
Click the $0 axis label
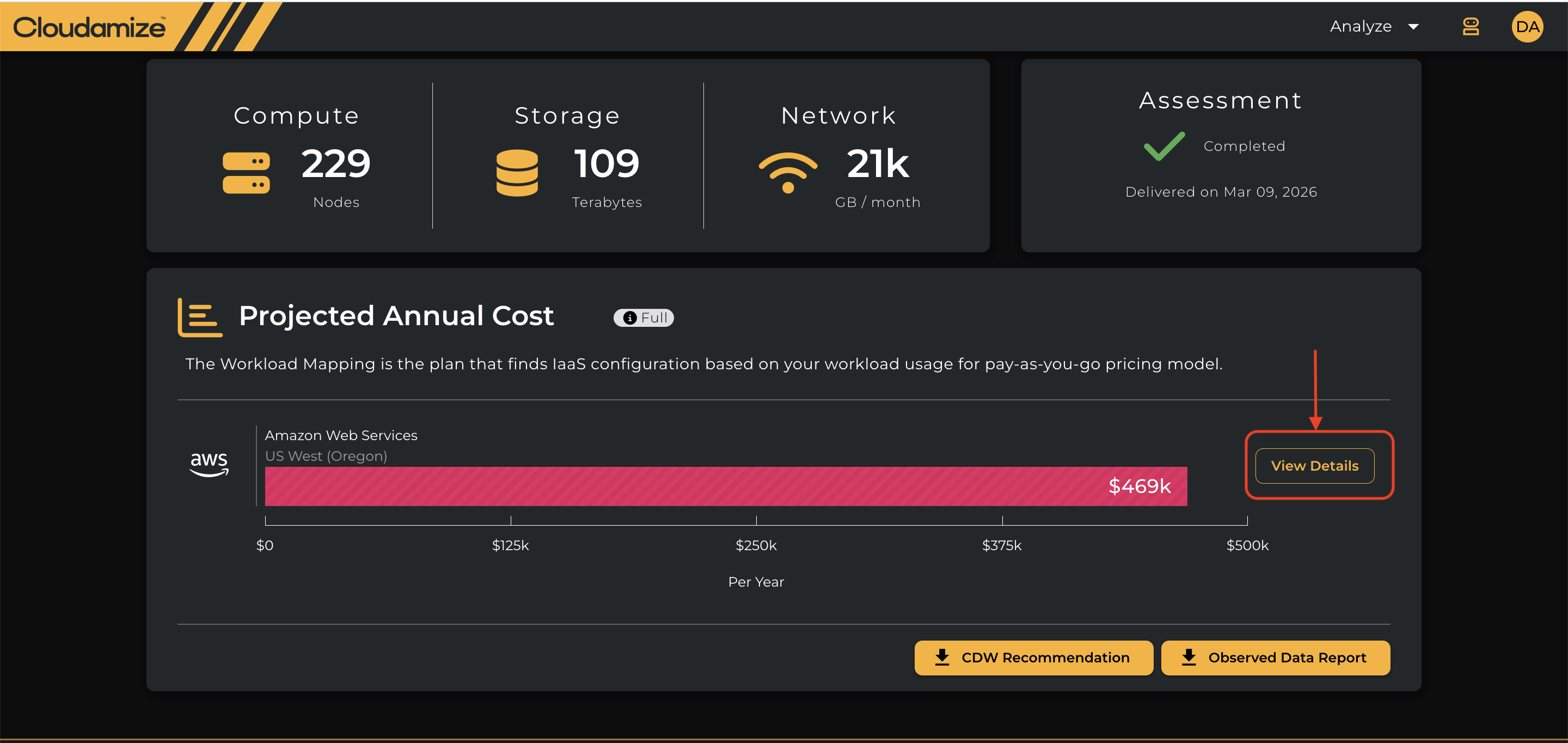tap(265, 546)
